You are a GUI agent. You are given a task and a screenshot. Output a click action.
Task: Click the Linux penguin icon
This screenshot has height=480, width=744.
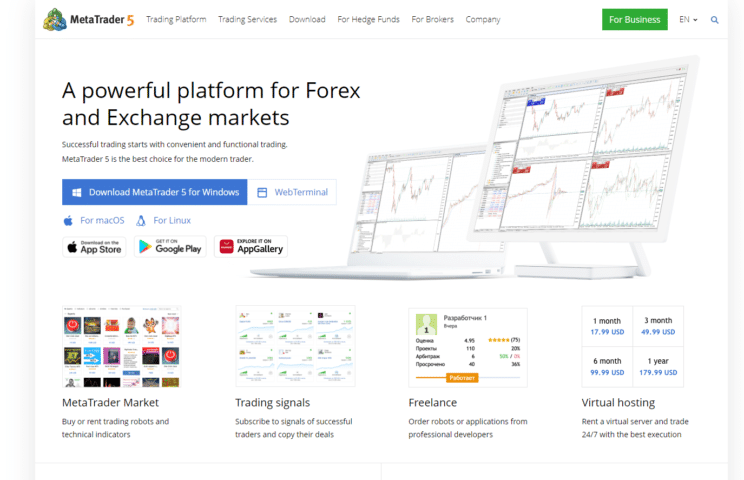pyautogui.click(x=141, y=221)
